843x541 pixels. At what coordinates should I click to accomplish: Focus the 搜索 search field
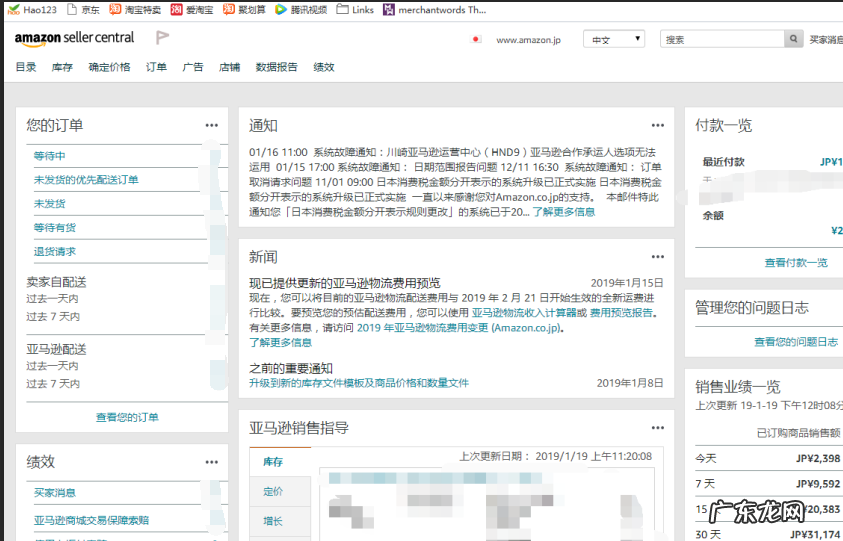point(722,39)
